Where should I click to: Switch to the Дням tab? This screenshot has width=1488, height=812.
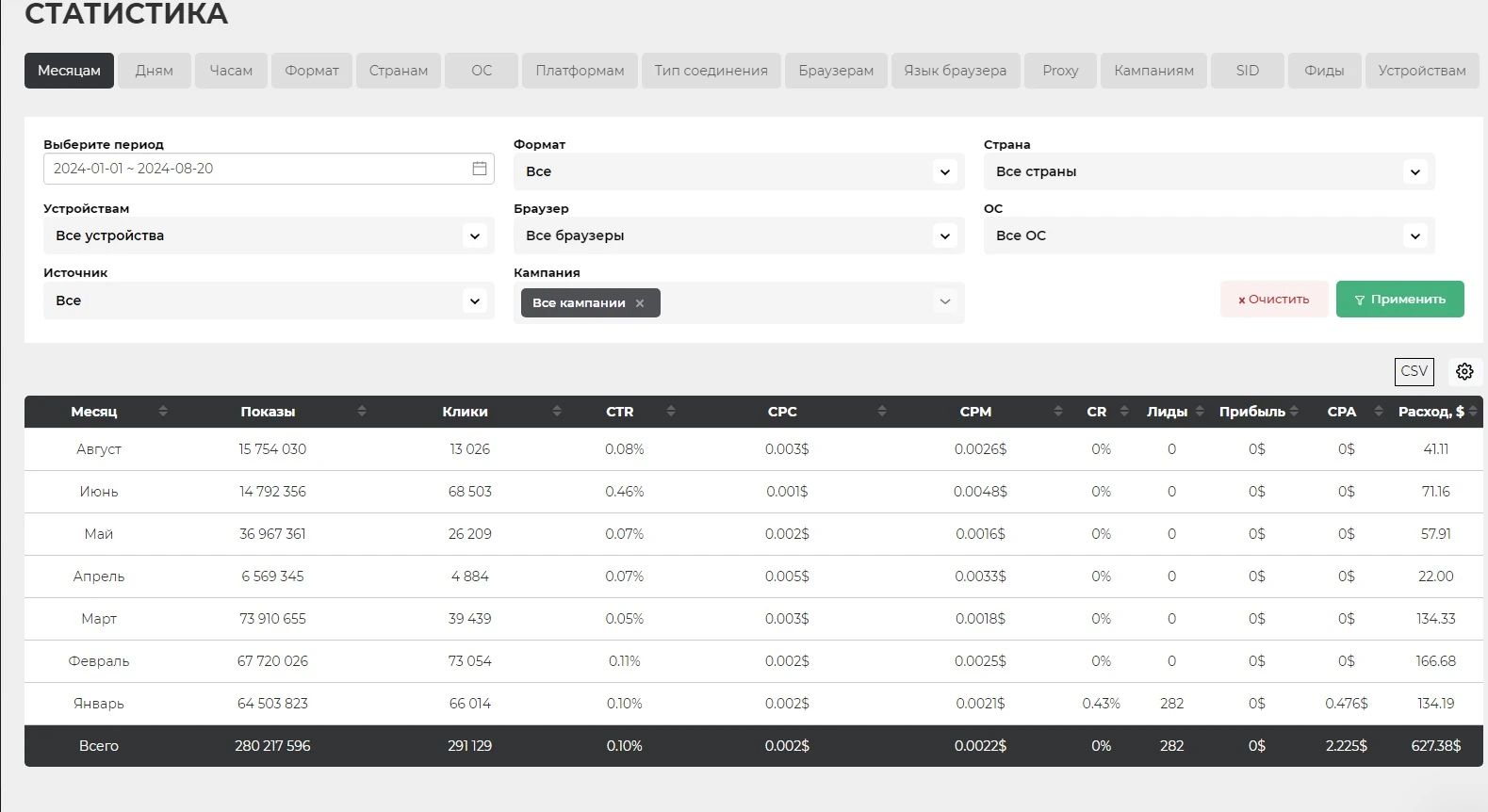pyautogui.click(x=155, y=71)
